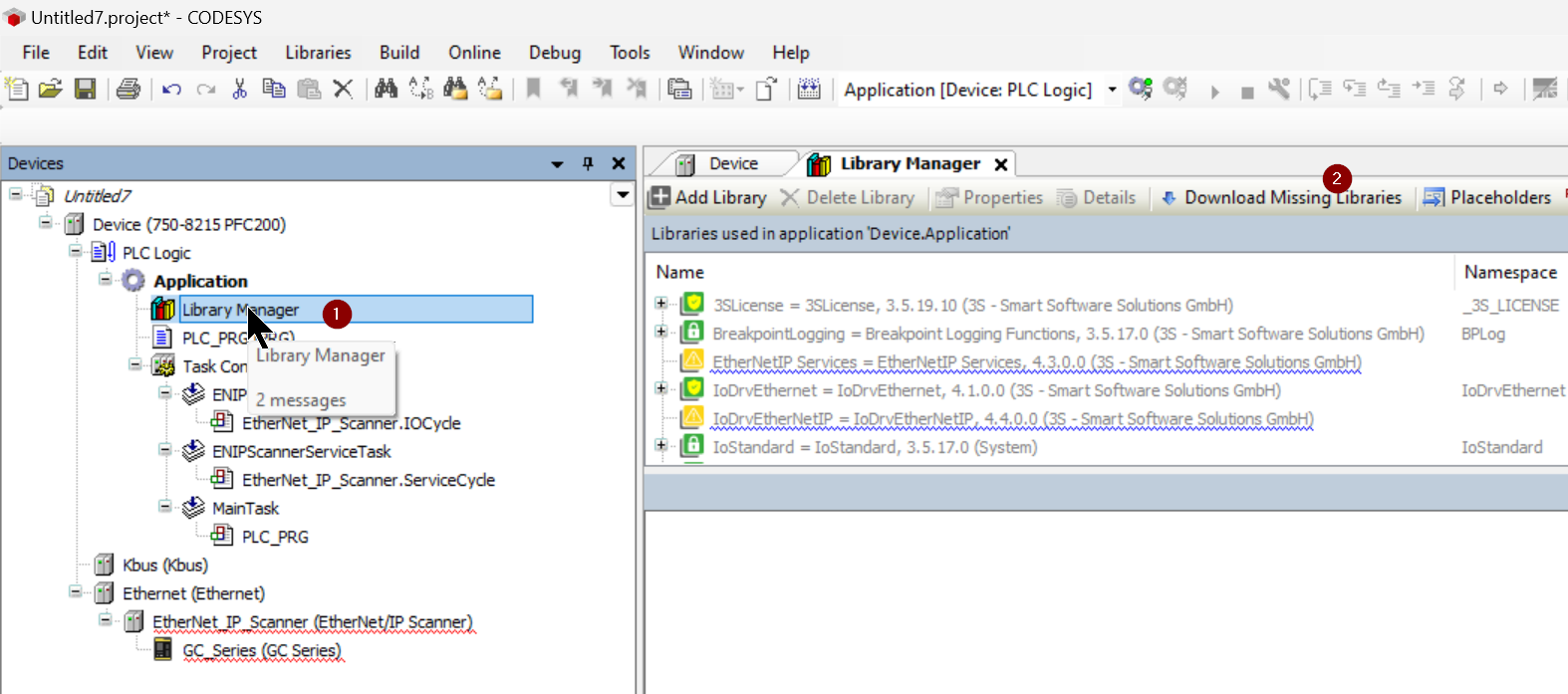
Task: Expand the BreakpointLogging library entry
Action: click(661, 332)
